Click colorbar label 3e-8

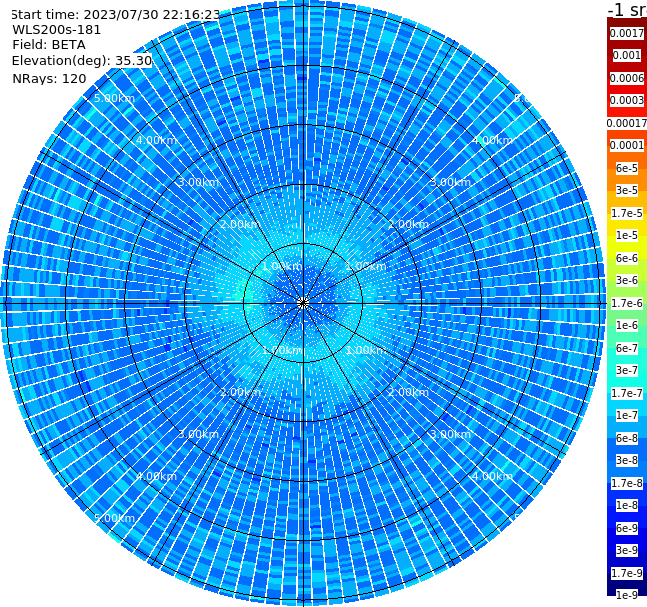point(627,460)
